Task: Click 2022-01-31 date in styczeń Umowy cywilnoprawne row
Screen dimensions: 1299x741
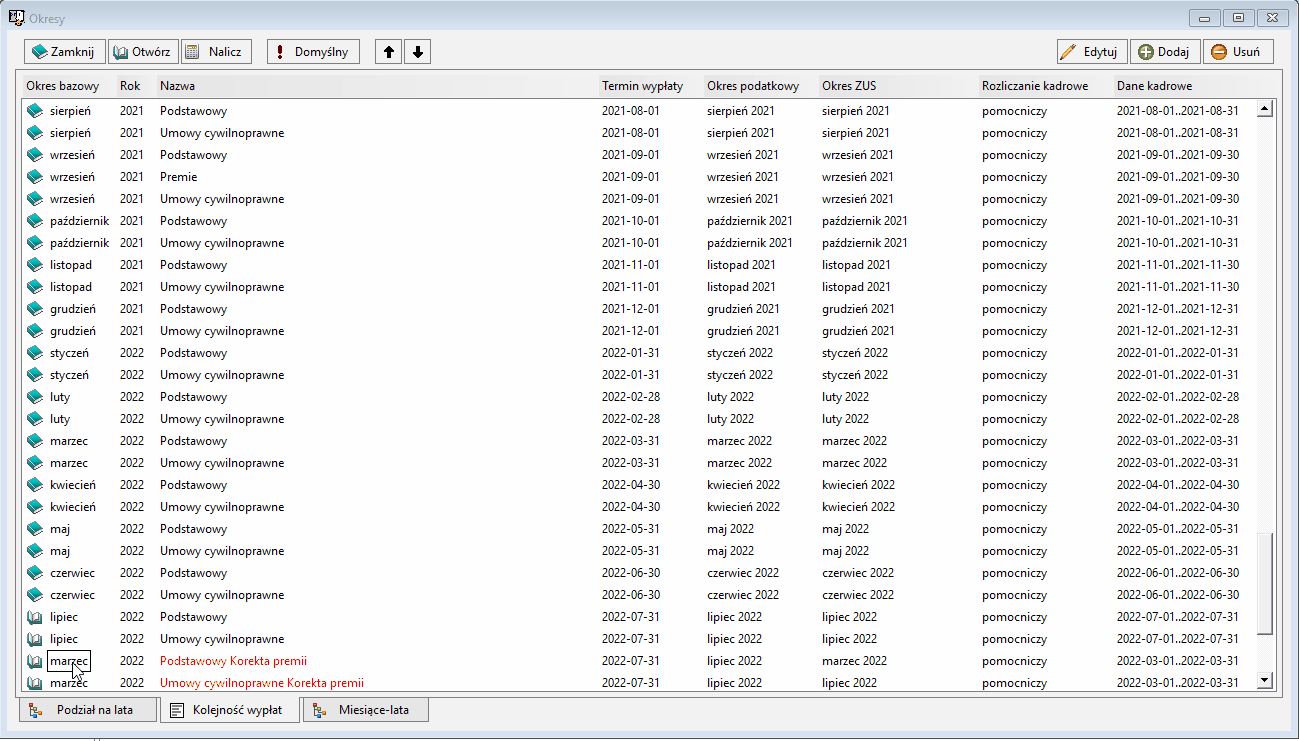Action: pos(630,375)
